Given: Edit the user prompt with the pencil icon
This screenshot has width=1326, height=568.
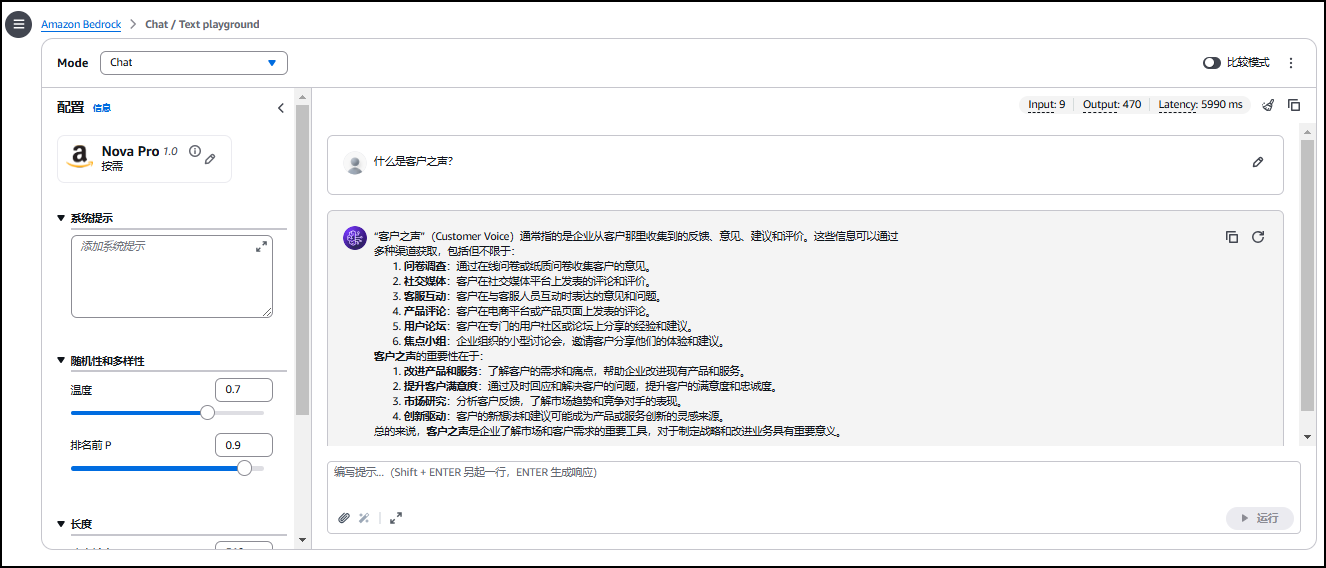Looking at the screenshot, I should (x=1258, y=162).
